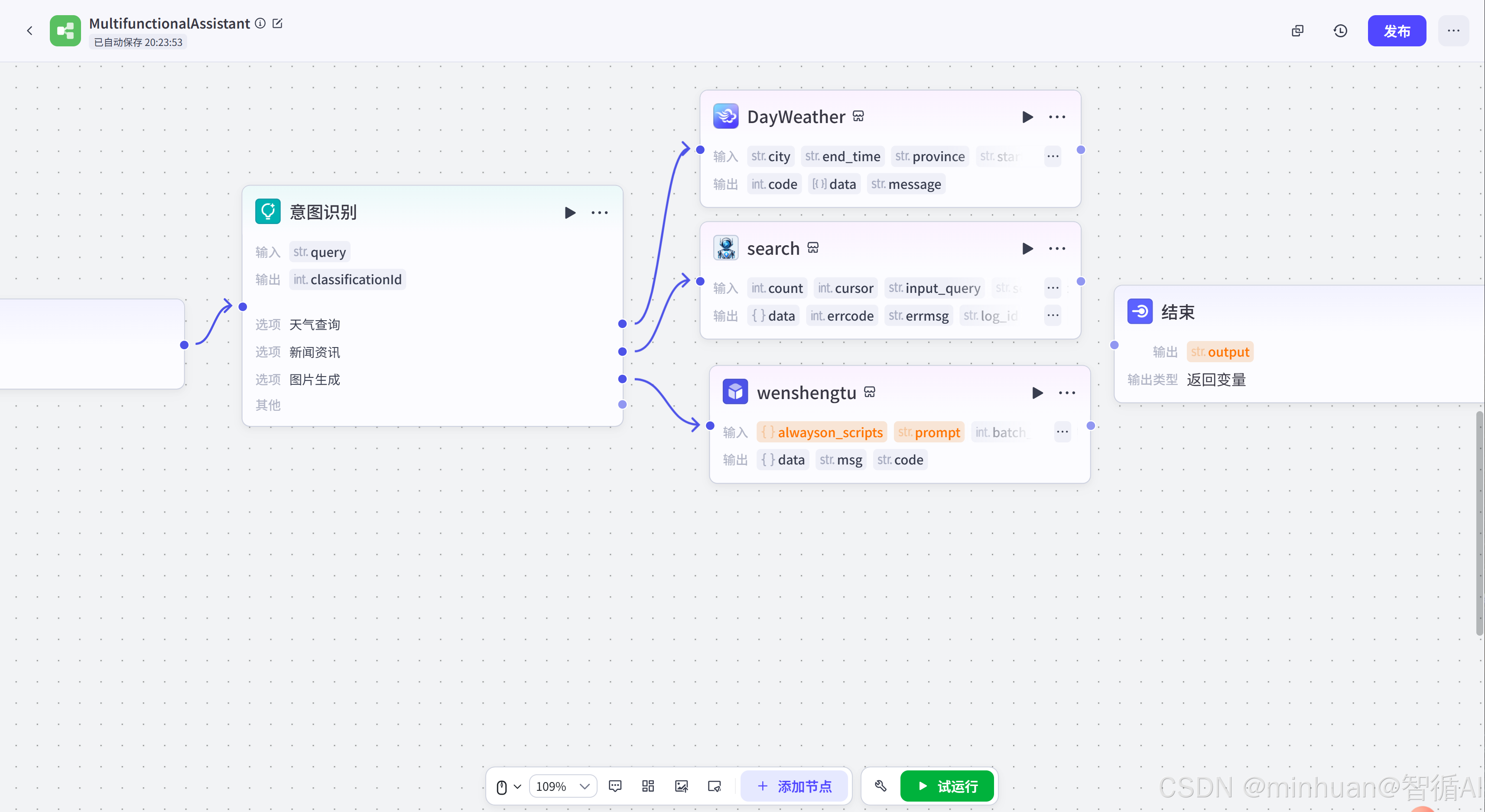Edit the MultifunctionalAssistant name with the pencil icon

tap(277, 24)
